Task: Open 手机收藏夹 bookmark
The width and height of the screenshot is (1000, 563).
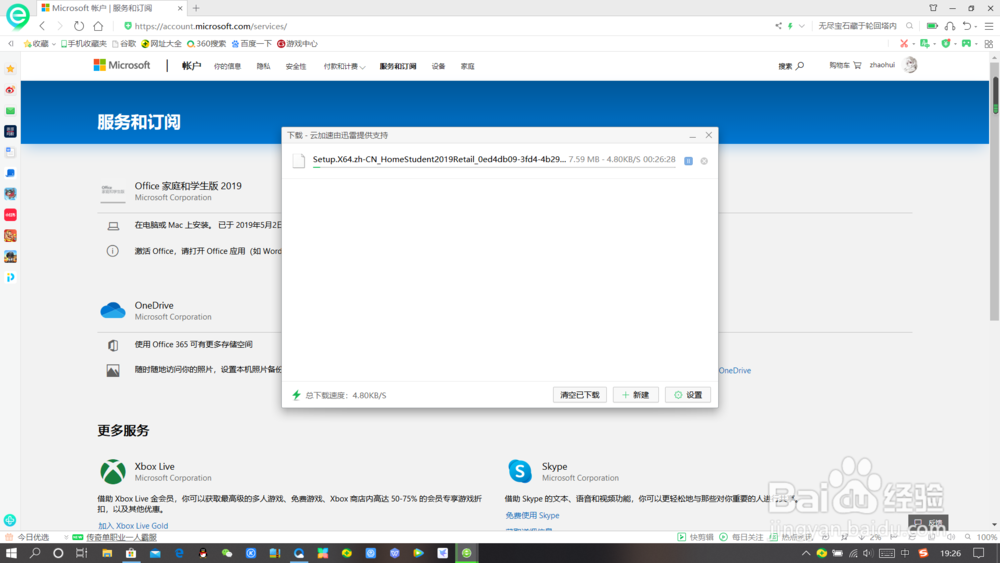Action: tap(84, 43)
